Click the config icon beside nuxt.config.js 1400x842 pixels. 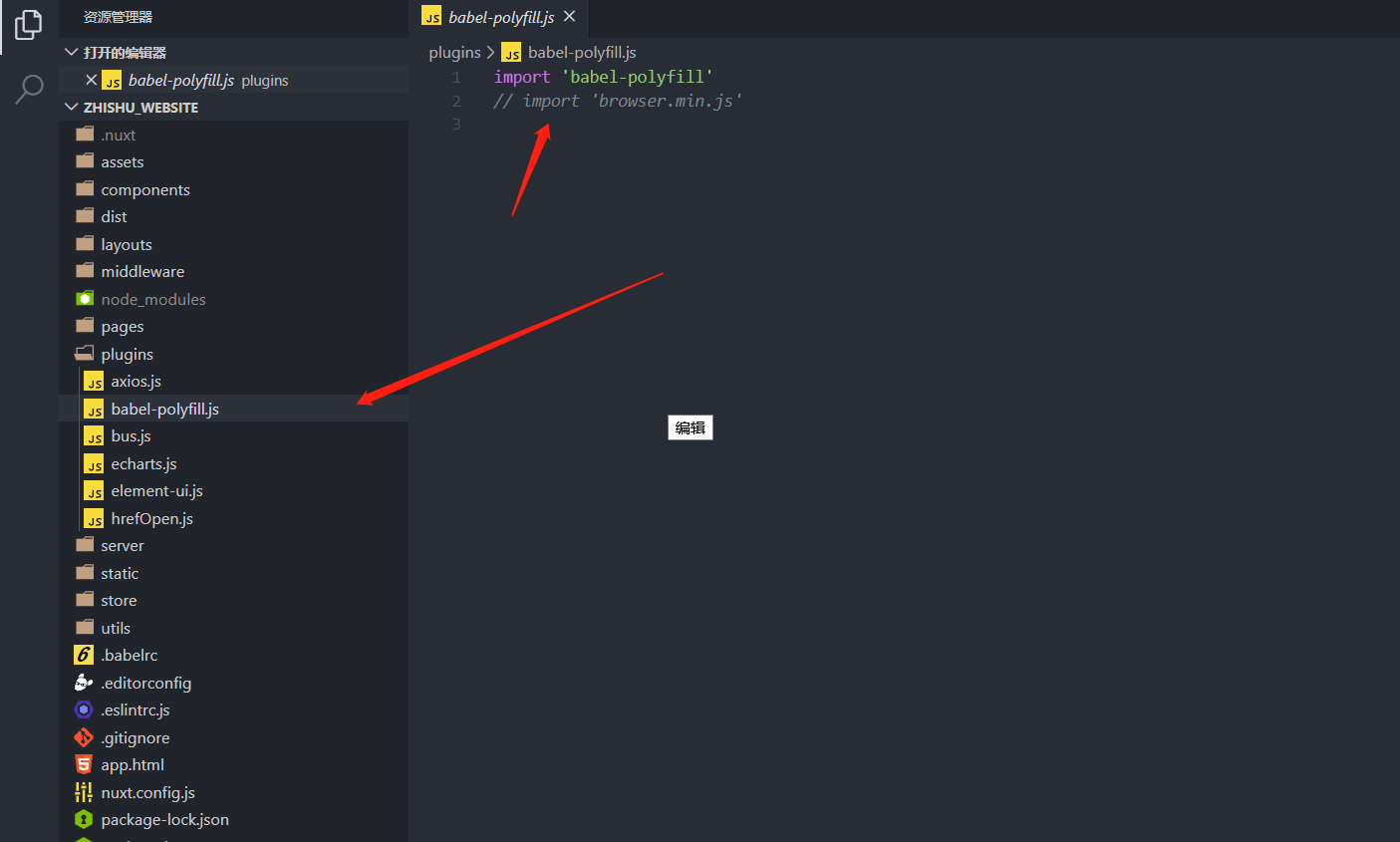coord(84,792)
